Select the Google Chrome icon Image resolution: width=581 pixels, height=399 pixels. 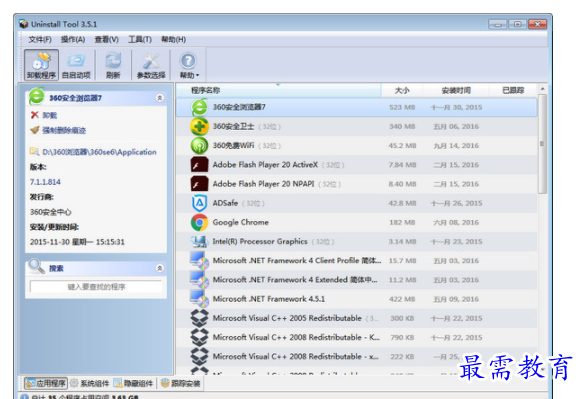pos(199,222)
